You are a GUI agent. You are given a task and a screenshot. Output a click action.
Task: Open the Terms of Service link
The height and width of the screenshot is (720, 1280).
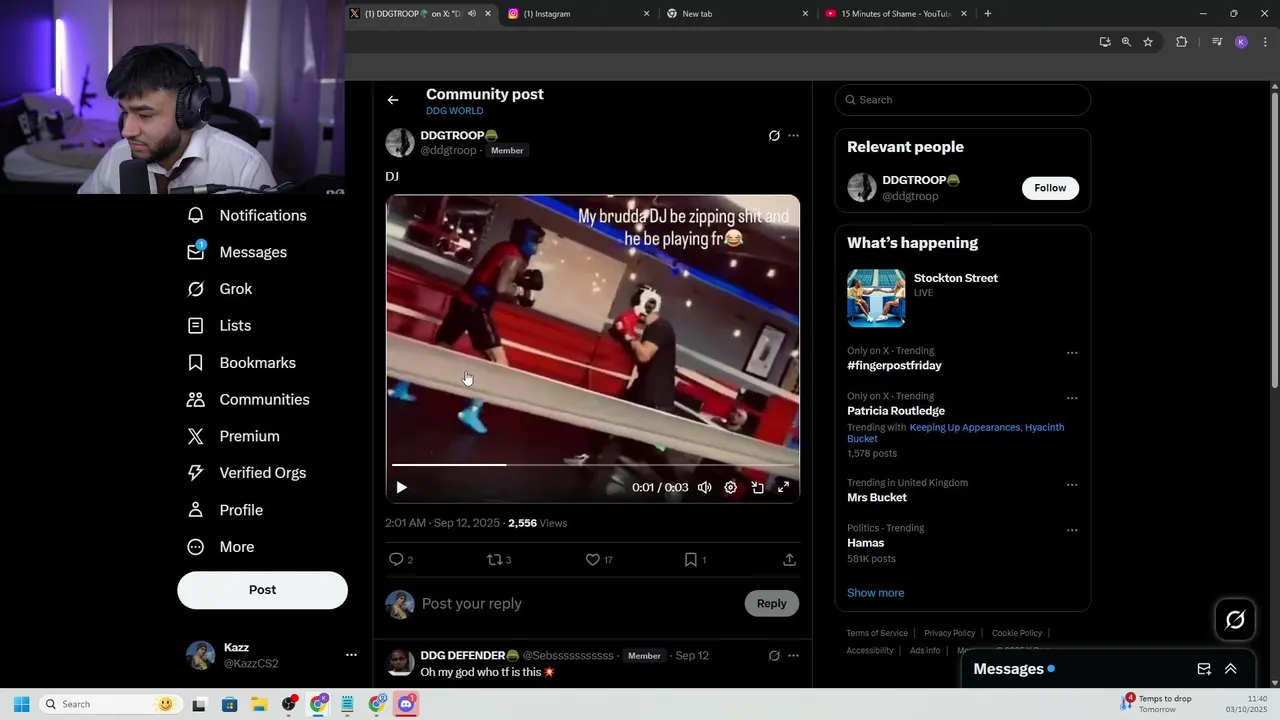pyautogui.click(x=877, y=633)
